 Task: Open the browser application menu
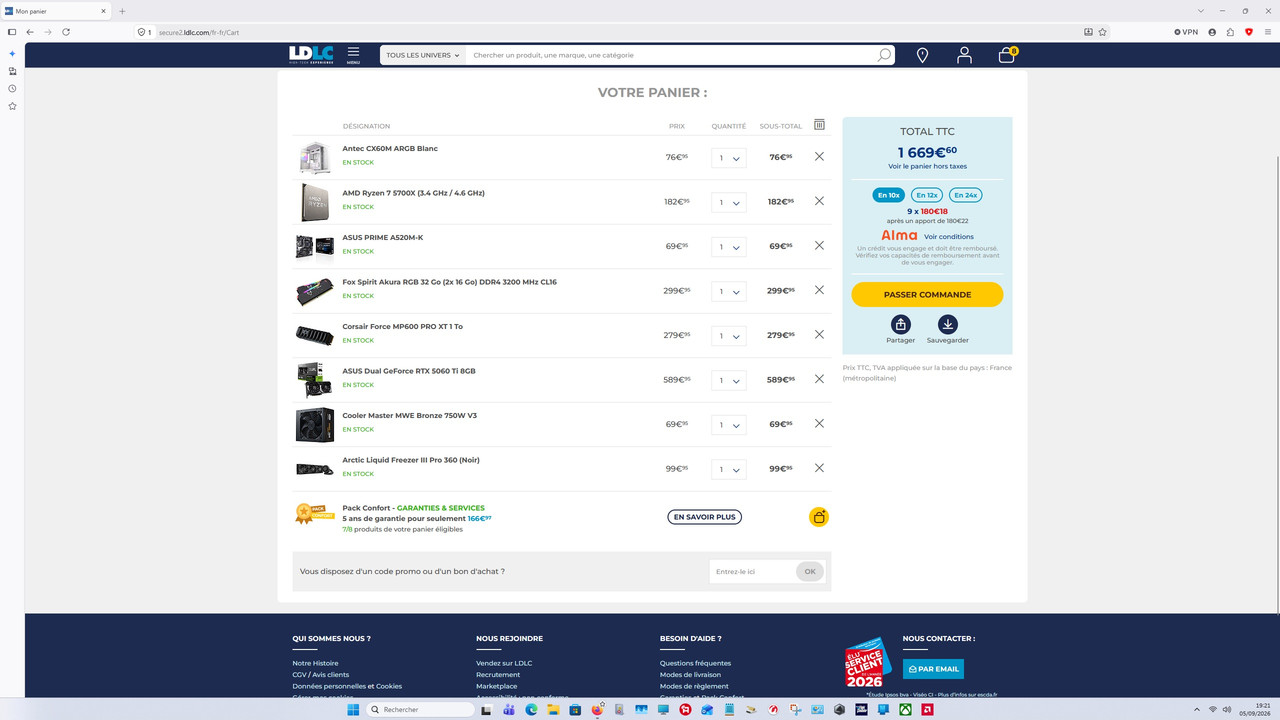pos(1268,32)
